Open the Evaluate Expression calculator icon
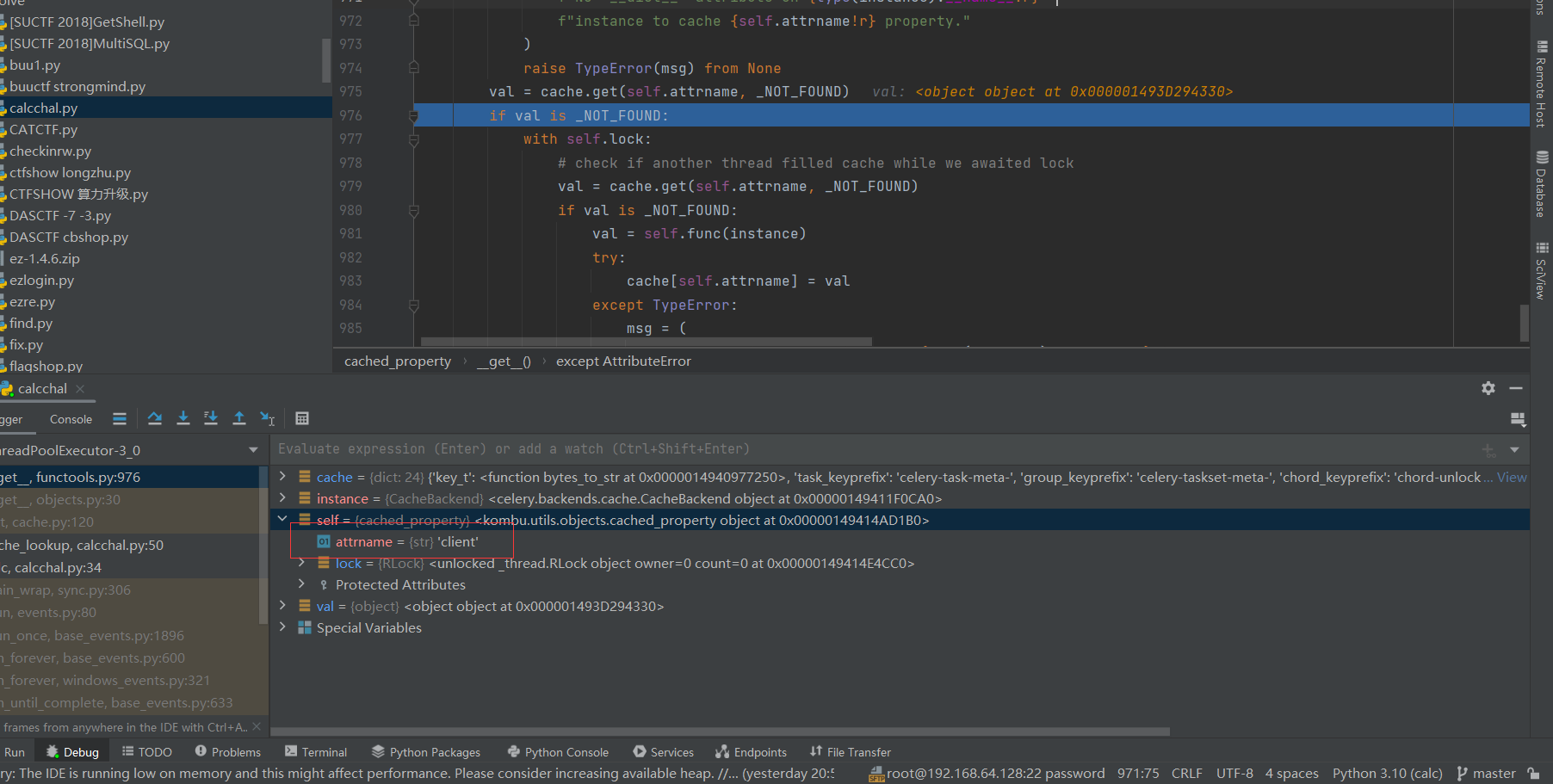The height and width of the screenshot is (784, 1553). click(x=302, y=418)
